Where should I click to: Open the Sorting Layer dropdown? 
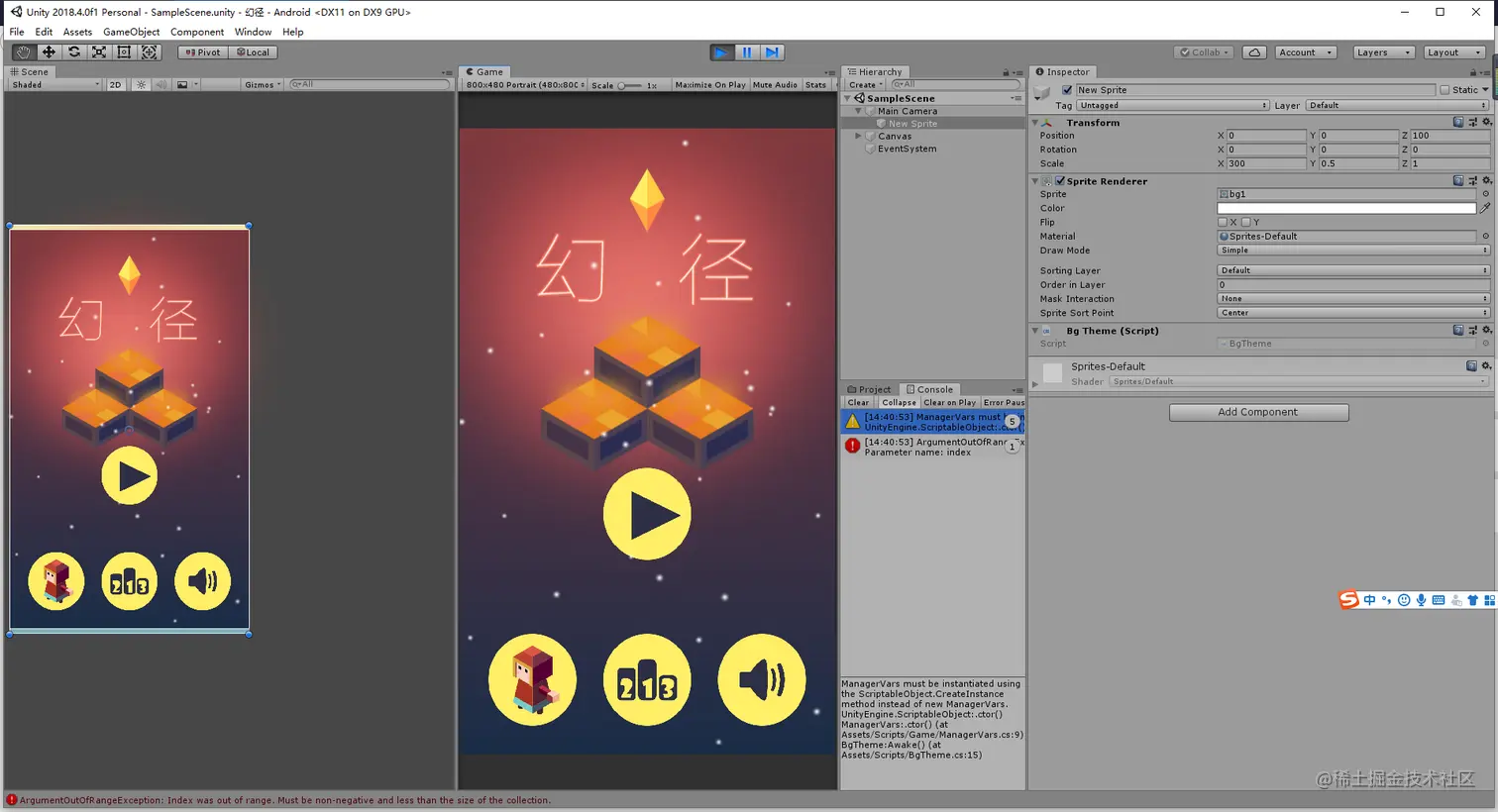(1353, 270)
